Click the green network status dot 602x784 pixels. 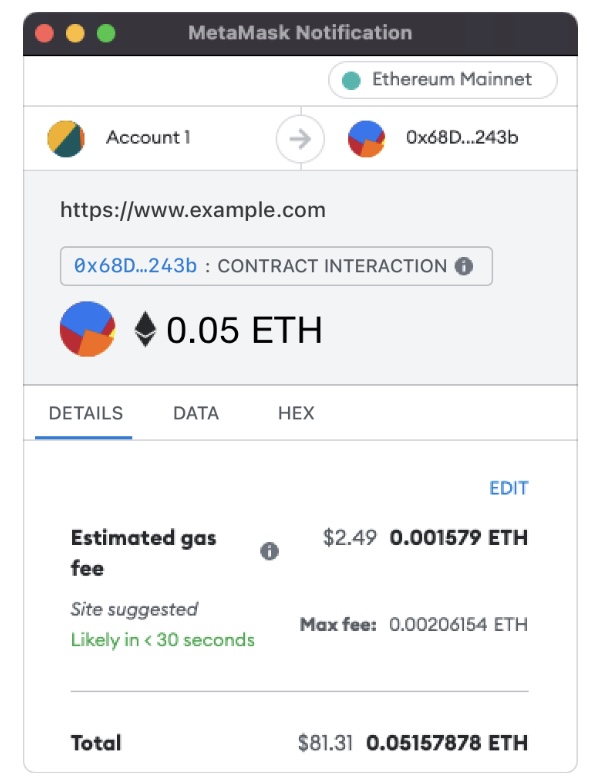tap(351, 80)
